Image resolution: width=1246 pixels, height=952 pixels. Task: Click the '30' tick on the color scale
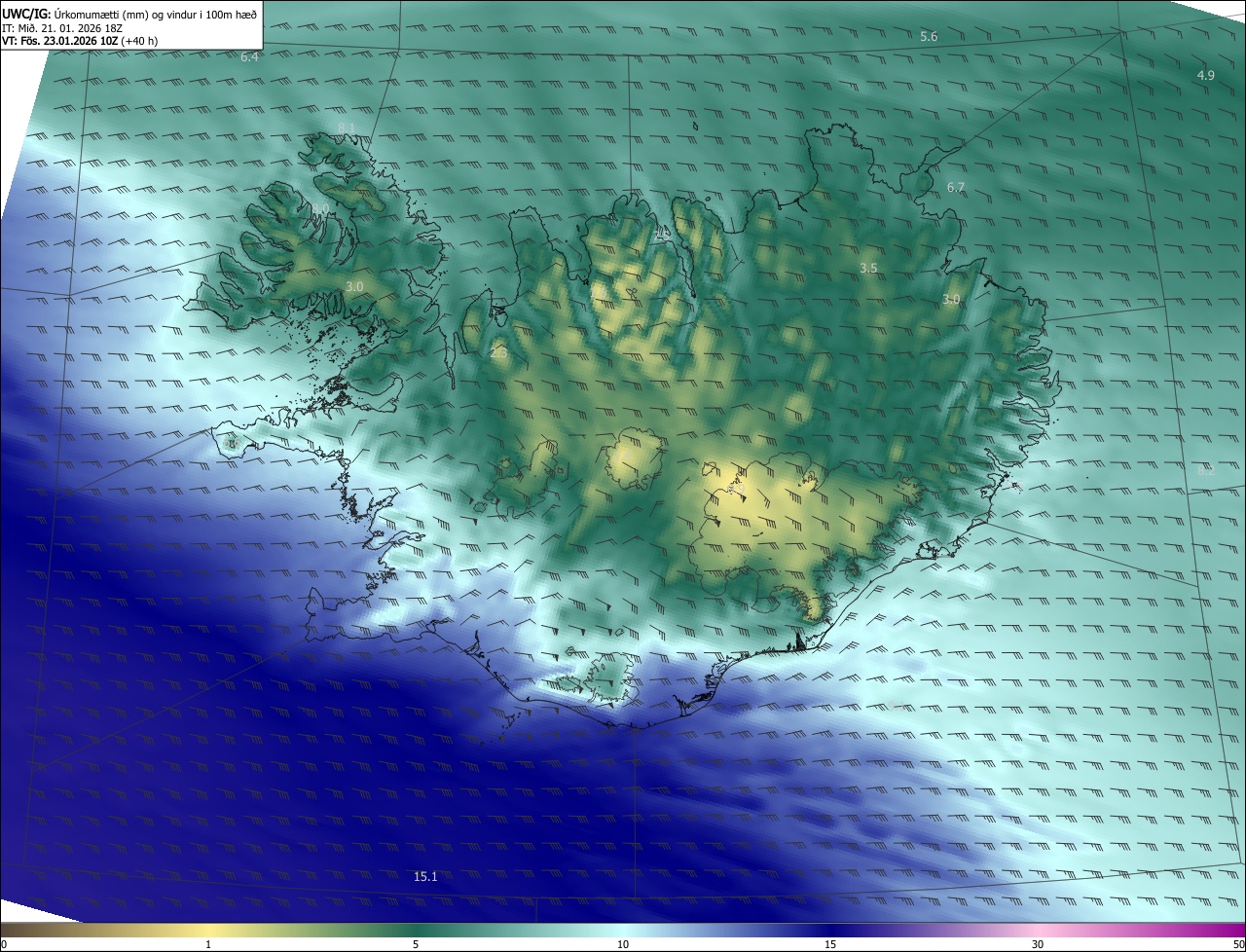click(x=1038, y=945)
